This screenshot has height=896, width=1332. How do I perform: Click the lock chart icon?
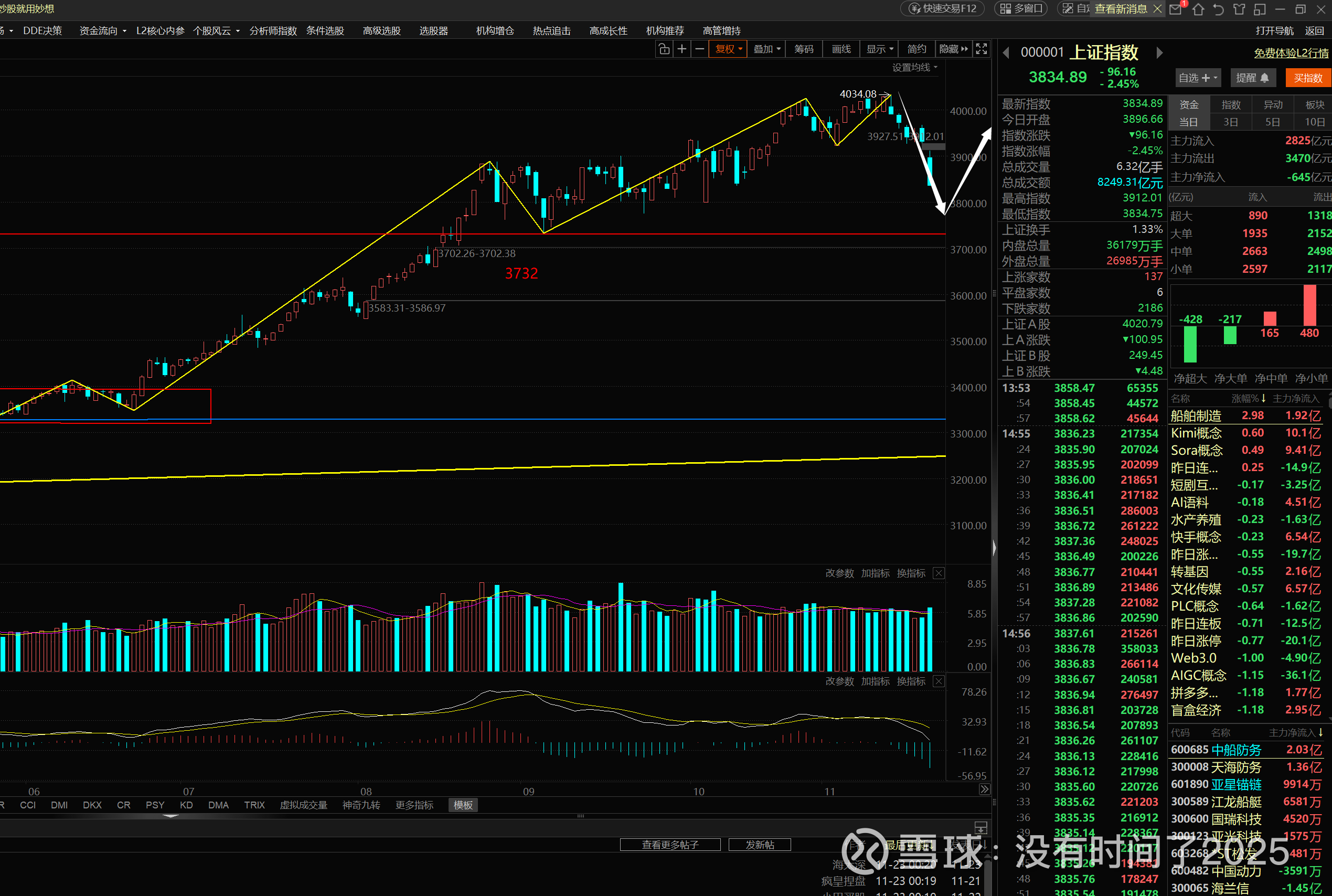click(664, 49)
